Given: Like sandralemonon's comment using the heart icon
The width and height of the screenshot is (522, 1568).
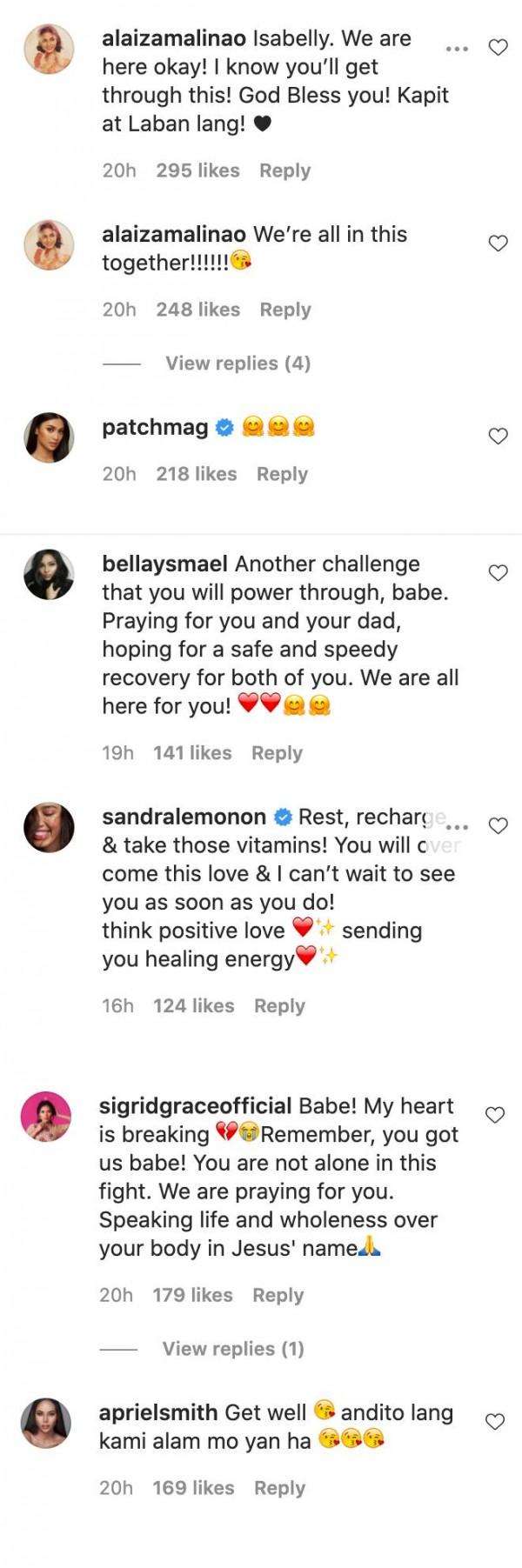Looking at the screenshot, I should [499, 826].
